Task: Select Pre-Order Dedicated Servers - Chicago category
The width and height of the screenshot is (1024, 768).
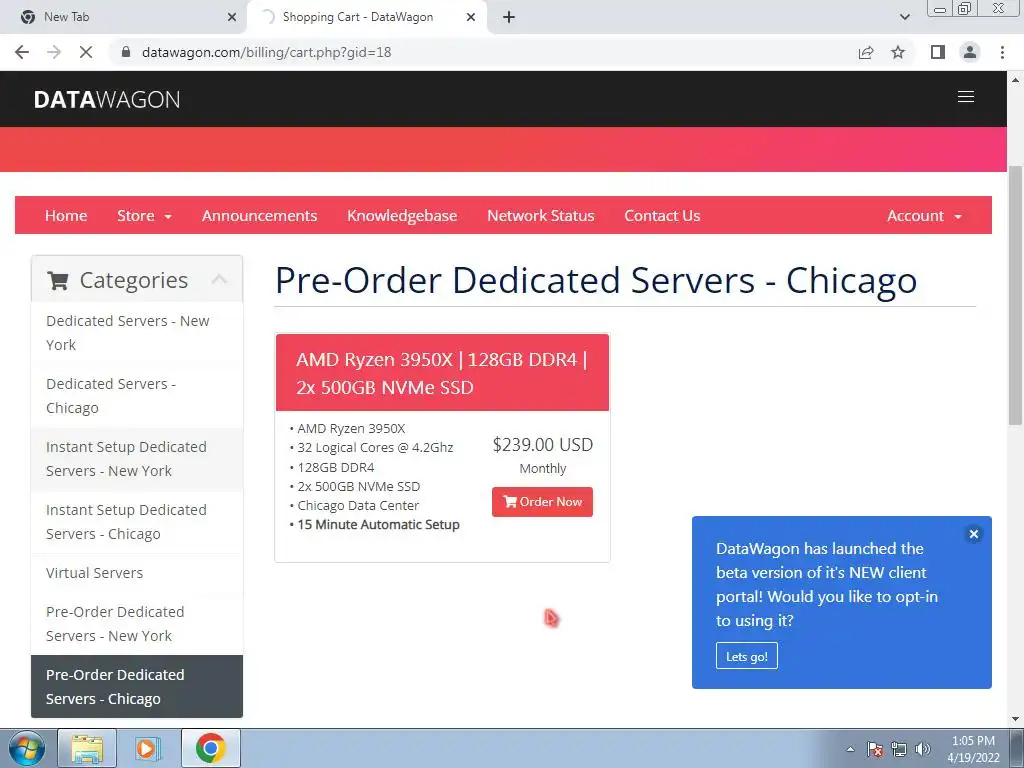Action: click(136, 686)
